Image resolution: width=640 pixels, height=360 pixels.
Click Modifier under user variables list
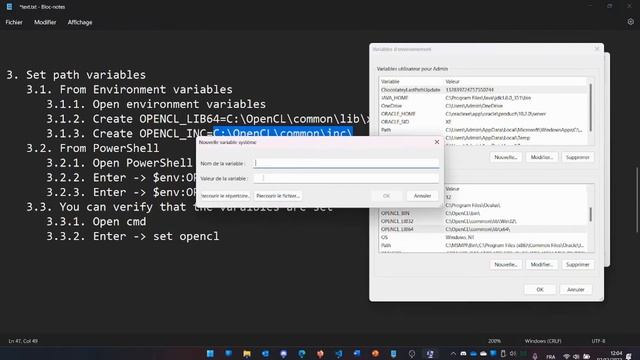click(542, 157)
